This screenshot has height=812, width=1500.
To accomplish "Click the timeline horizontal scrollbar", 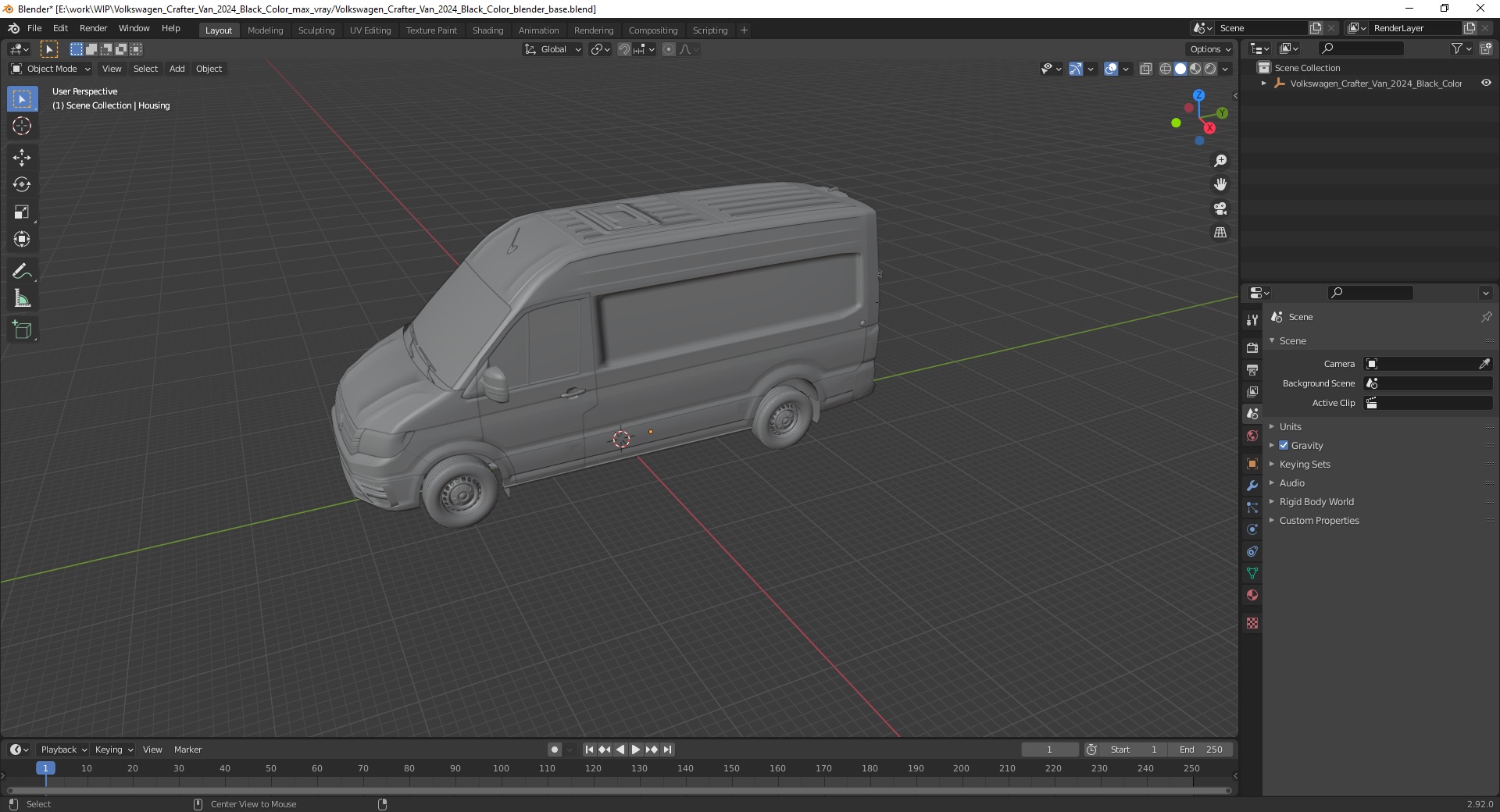I will 617,790.
